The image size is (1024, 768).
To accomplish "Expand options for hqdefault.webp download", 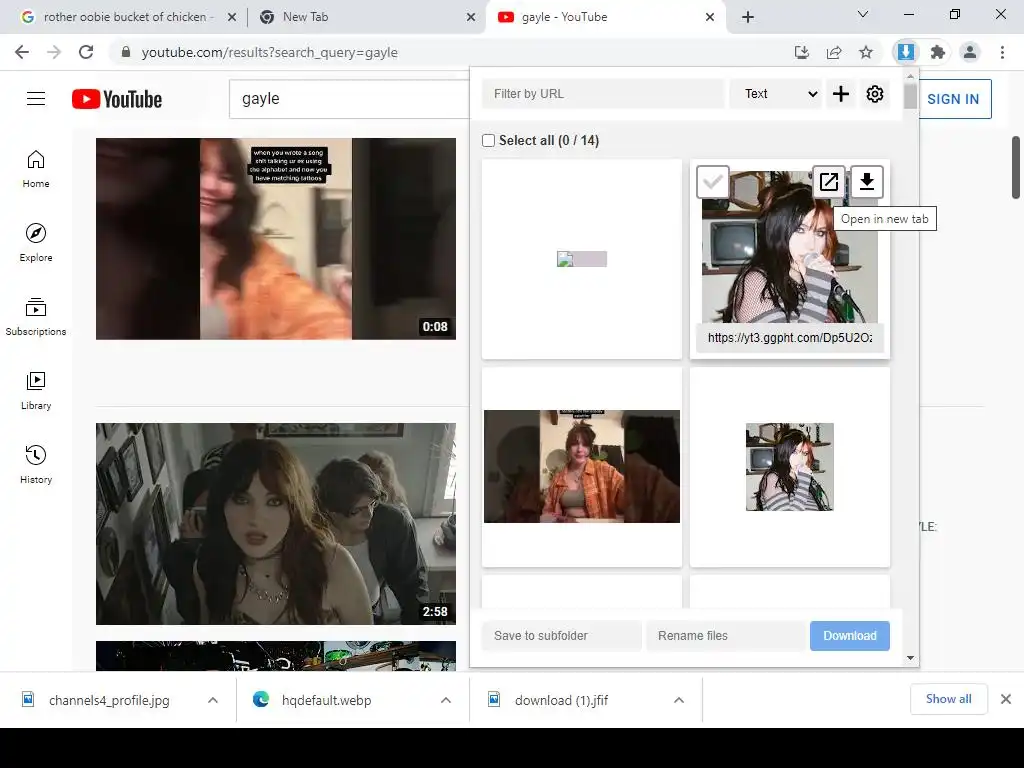I will (446, 700).
